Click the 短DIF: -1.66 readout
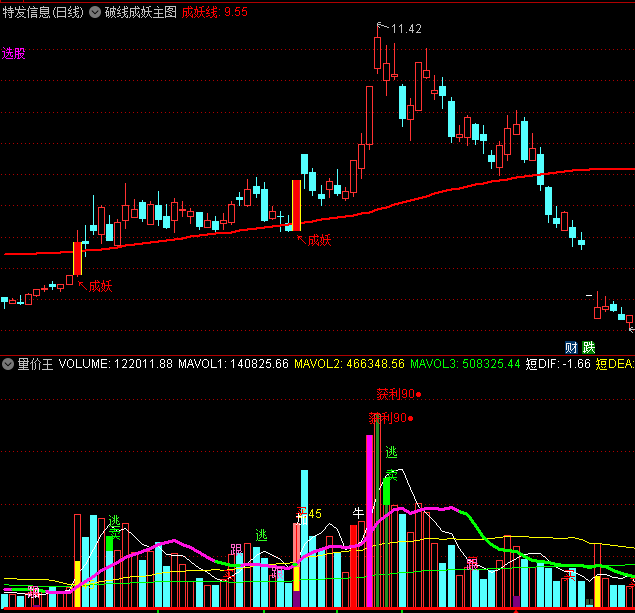635x613 pixels. (x=558, y=364)
